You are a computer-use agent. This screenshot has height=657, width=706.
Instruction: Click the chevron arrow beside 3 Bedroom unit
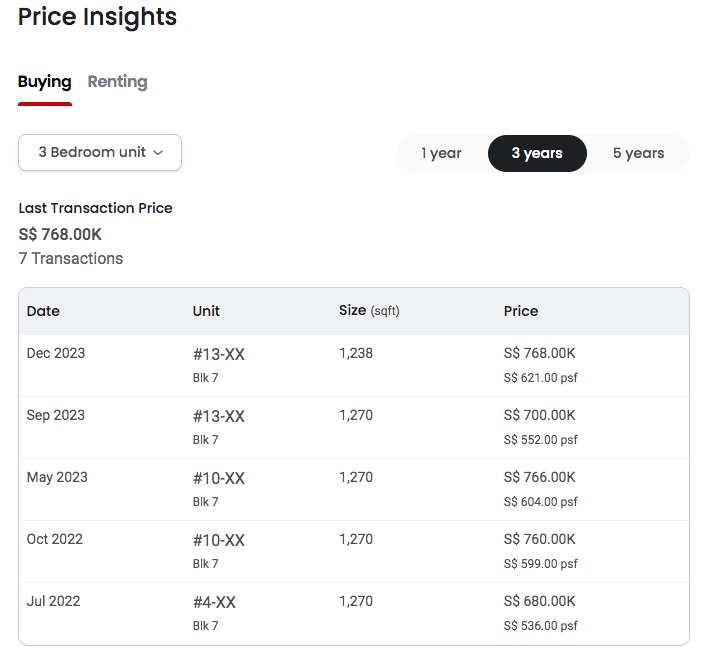[158, 153]
